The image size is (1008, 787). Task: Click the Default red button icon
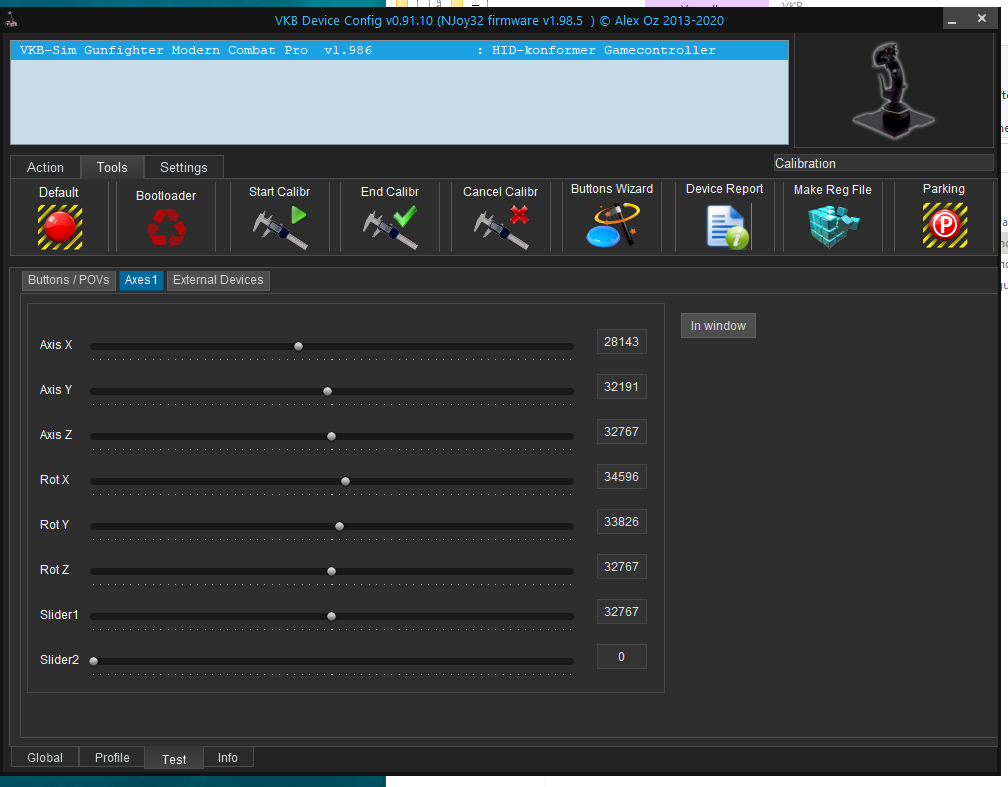pyautogui.click(x=60, y=227)
